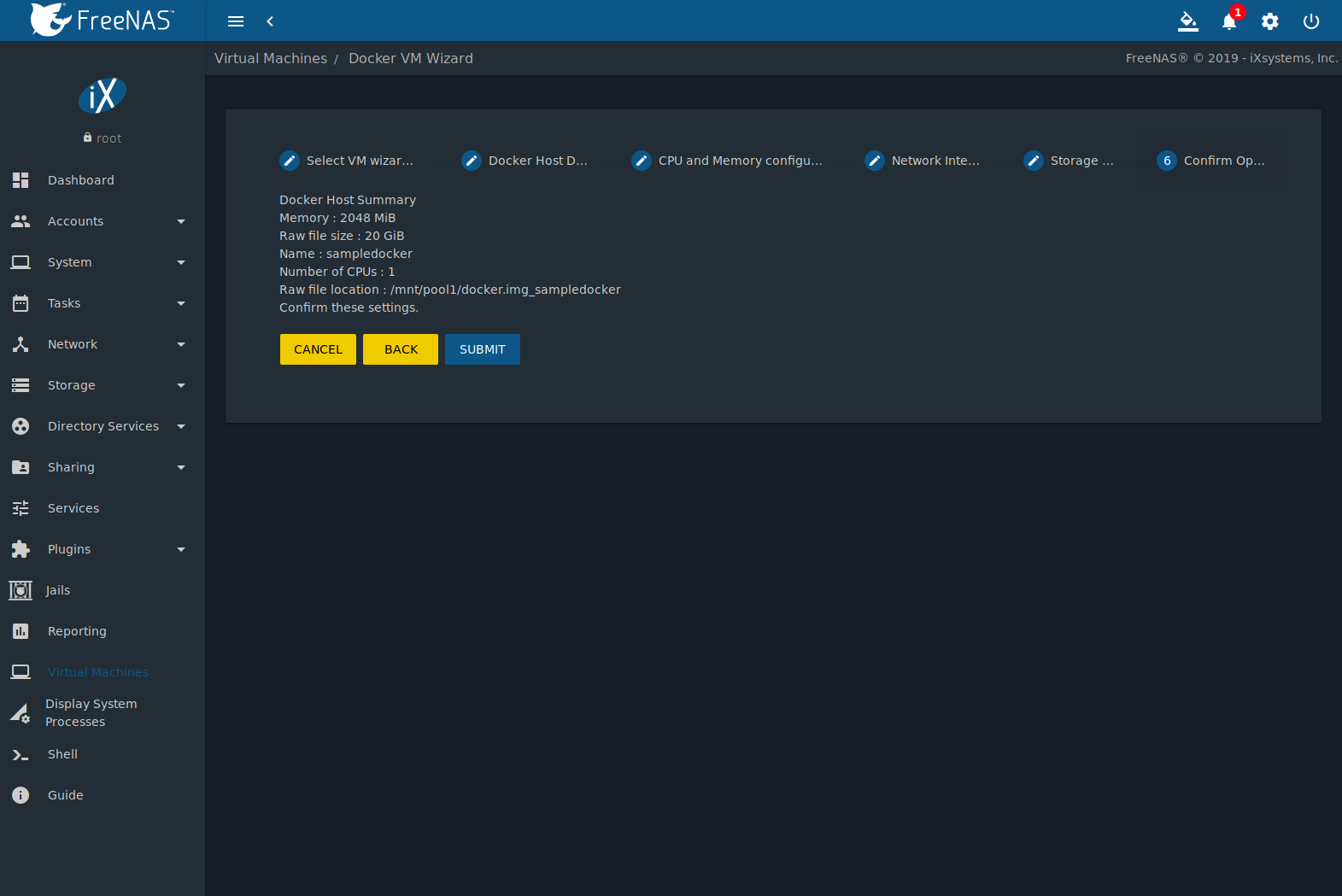The width and height of the screenshot is (1342, 896).
Task: Expand the Accounts menu arrow
Action: [181, 221]
